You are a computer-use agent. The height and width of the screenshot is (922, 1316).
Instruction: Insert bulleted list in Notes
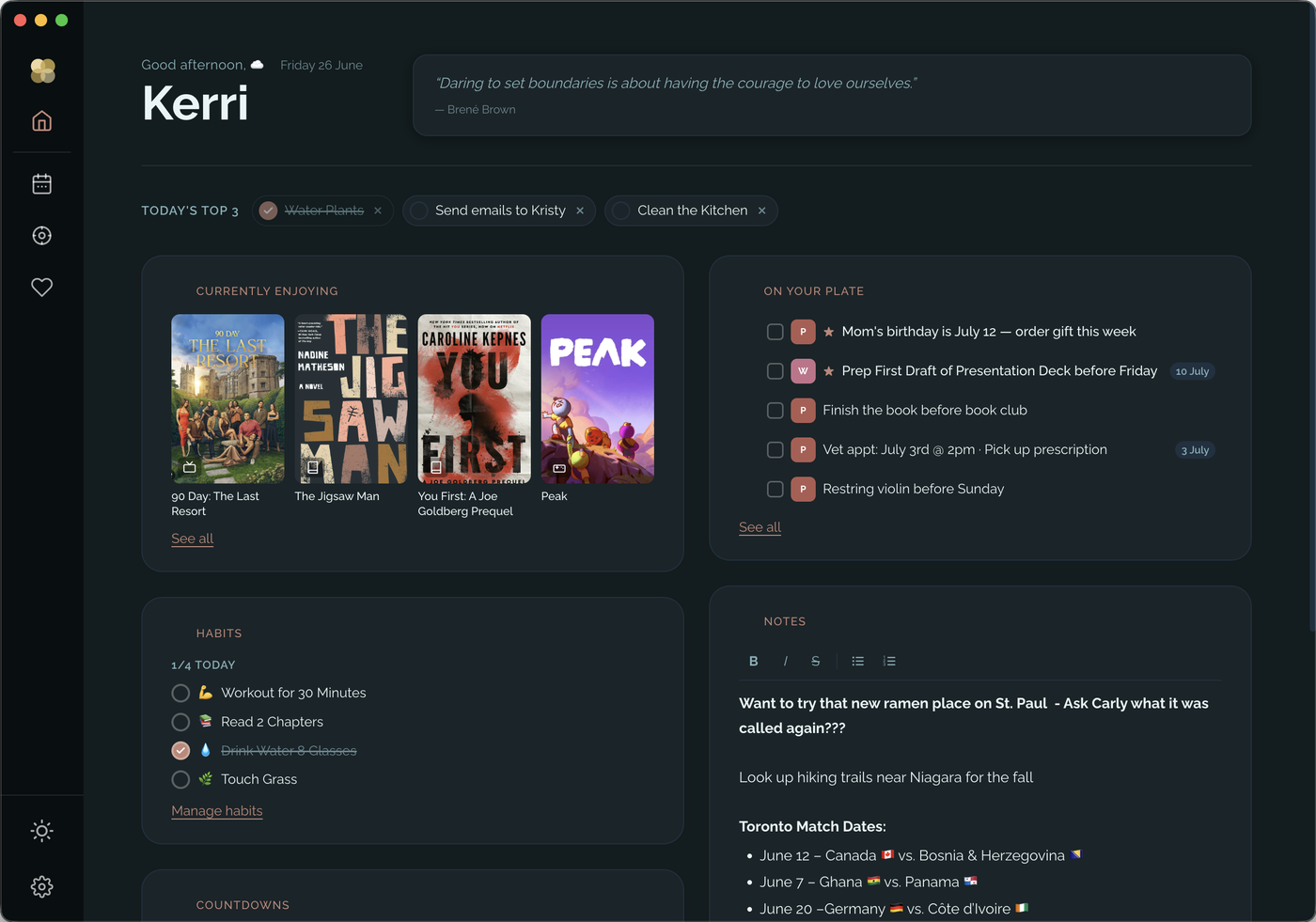[857, 662]
